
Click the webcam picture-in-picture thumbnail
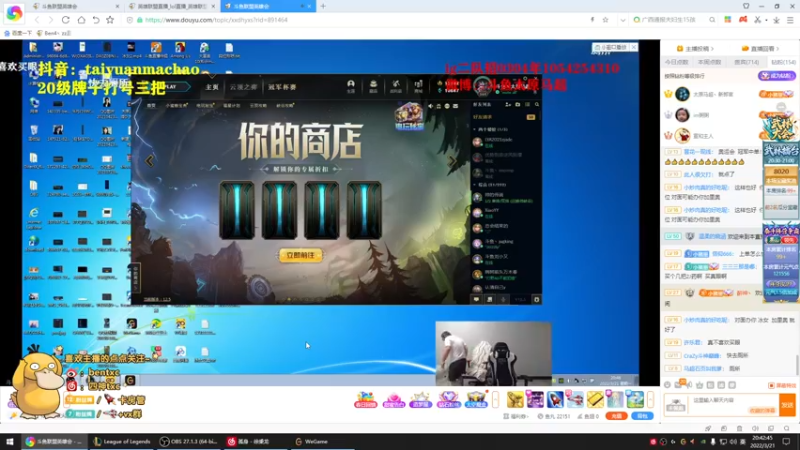pos(493,354)
